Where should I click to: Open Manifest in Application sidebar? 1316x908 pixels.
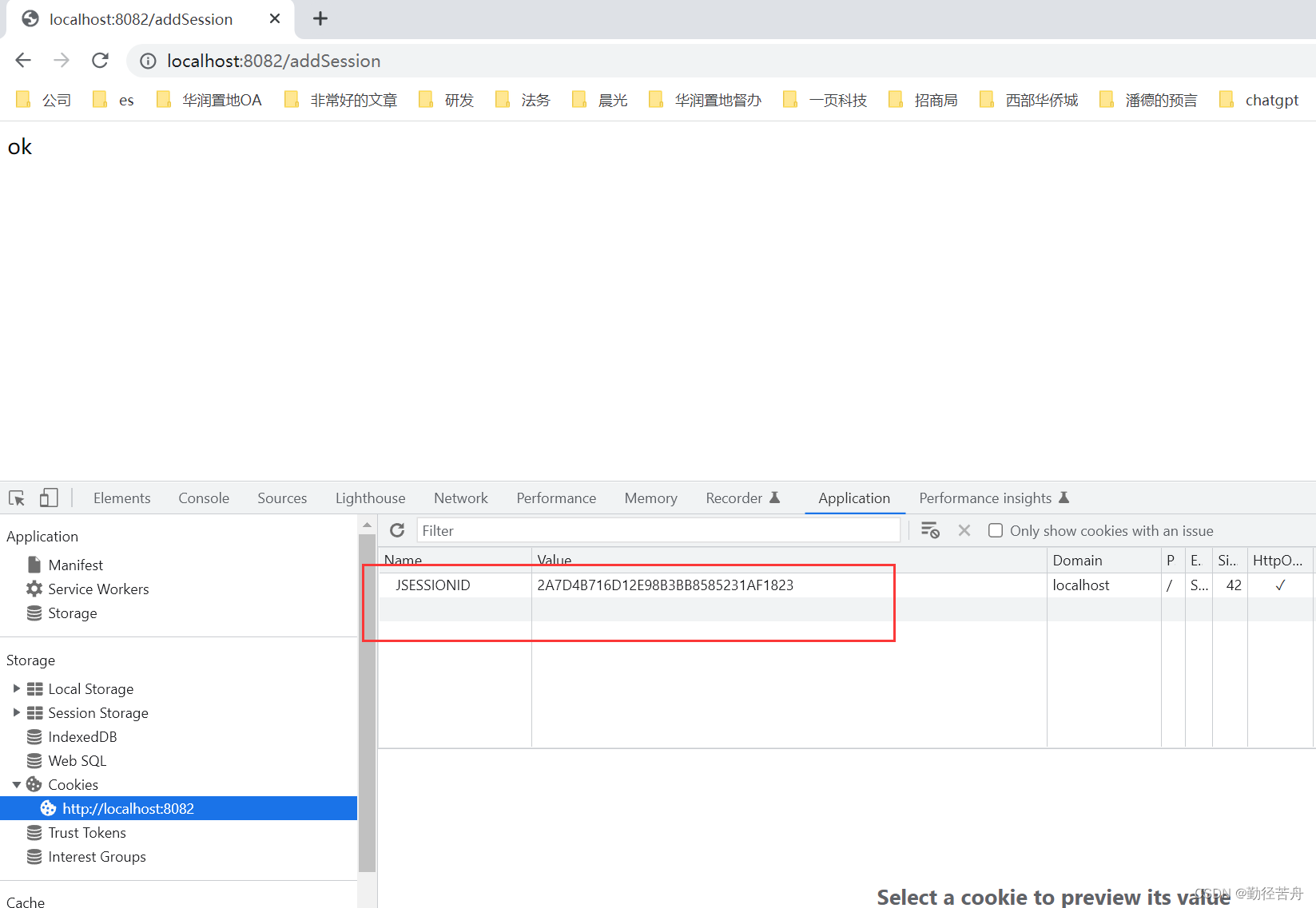click(75, 565)
